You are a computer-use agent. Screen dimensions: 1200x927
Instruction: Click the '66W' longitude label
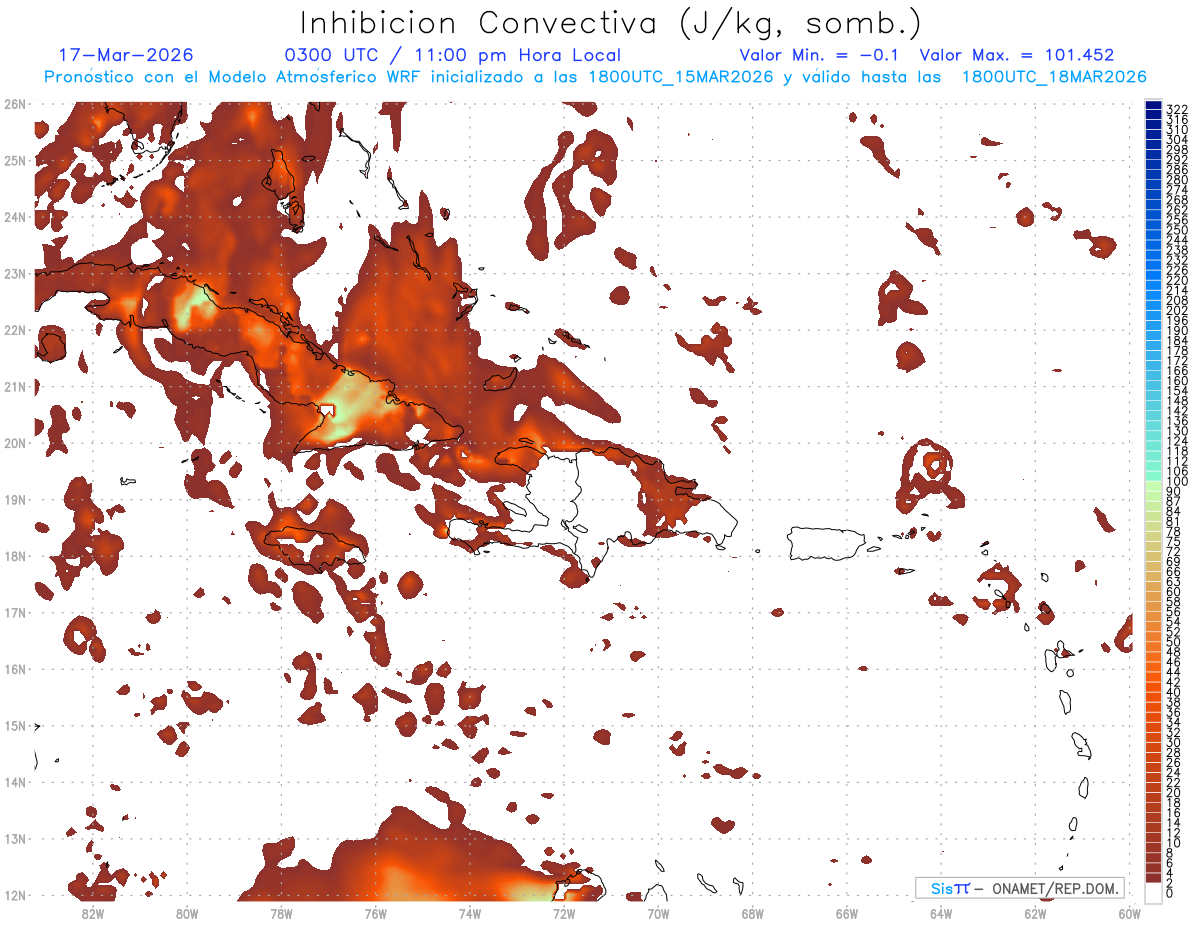click(847, 913)
